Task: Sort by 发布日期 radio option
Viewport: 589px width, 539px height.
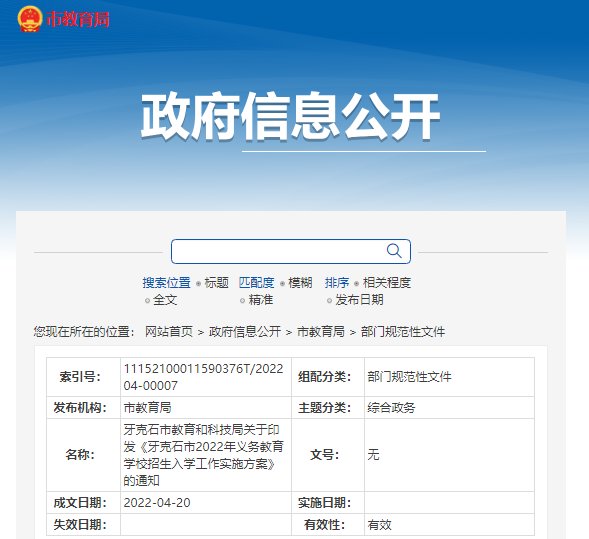Action: (x=329, y=300)
